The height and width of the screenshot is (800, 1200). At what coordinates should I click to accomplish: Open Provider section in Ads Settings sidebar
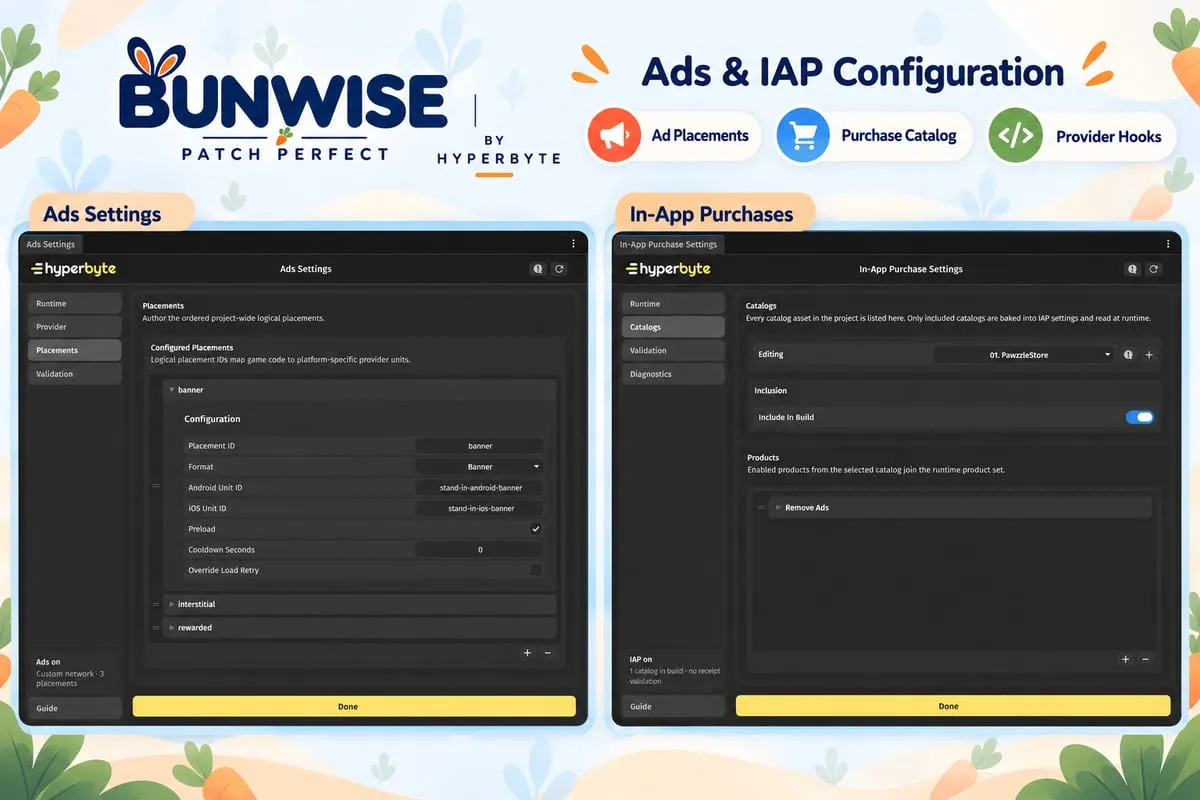point(74,327)
